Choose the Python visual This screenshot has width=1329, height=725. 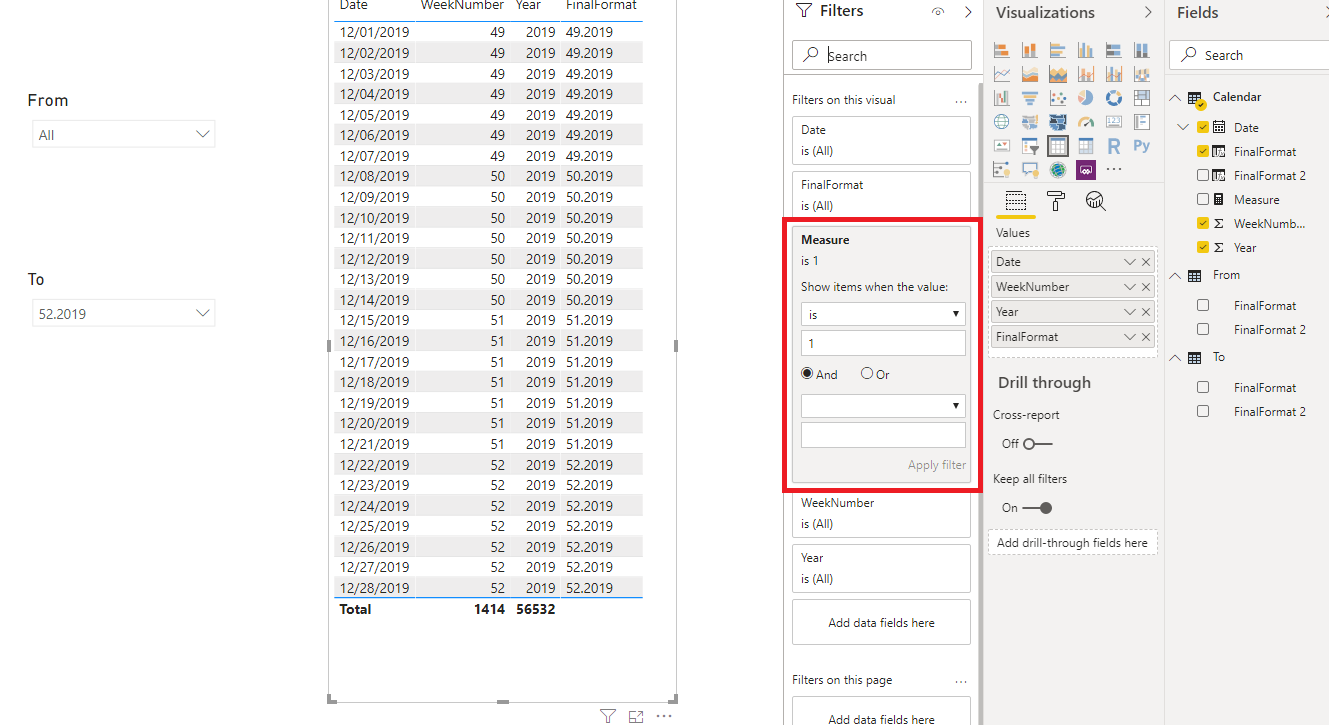pyautogui.click(x=1141, y=146)
